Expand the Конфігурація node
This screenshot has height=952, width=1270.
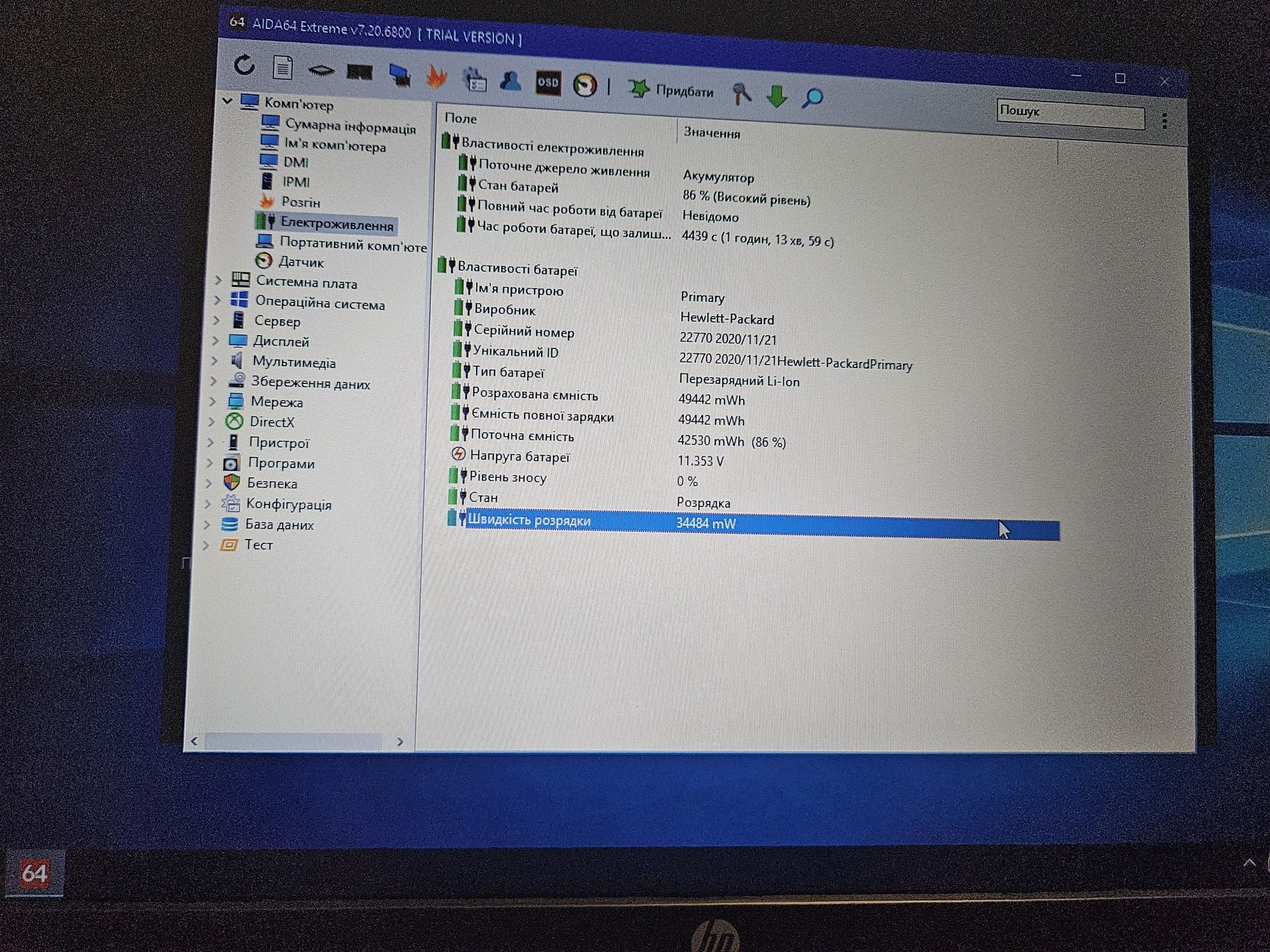(x=208, y=504)
